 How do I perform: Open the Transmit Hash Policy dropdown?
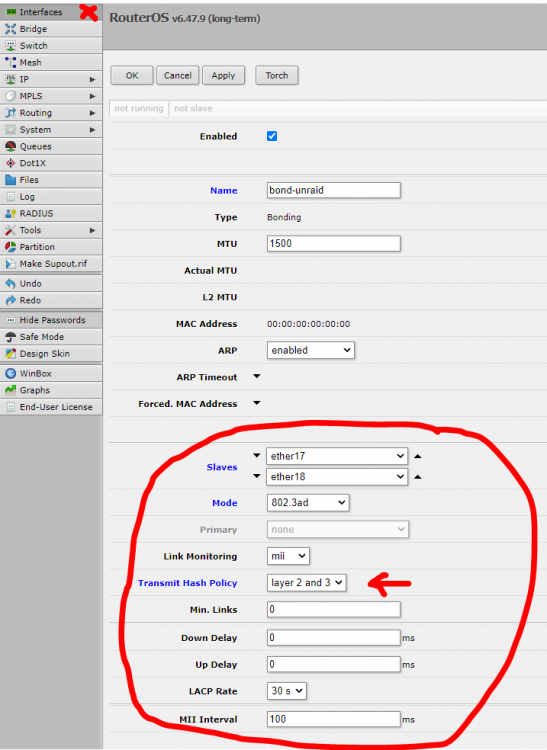[306, 583]
